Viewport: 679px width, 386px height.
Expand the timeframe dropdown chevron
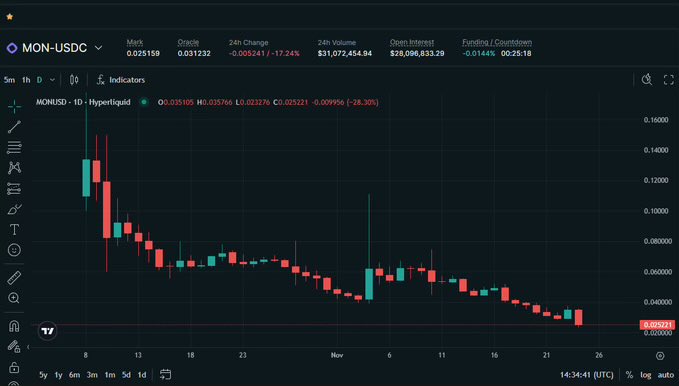[52, 80]
